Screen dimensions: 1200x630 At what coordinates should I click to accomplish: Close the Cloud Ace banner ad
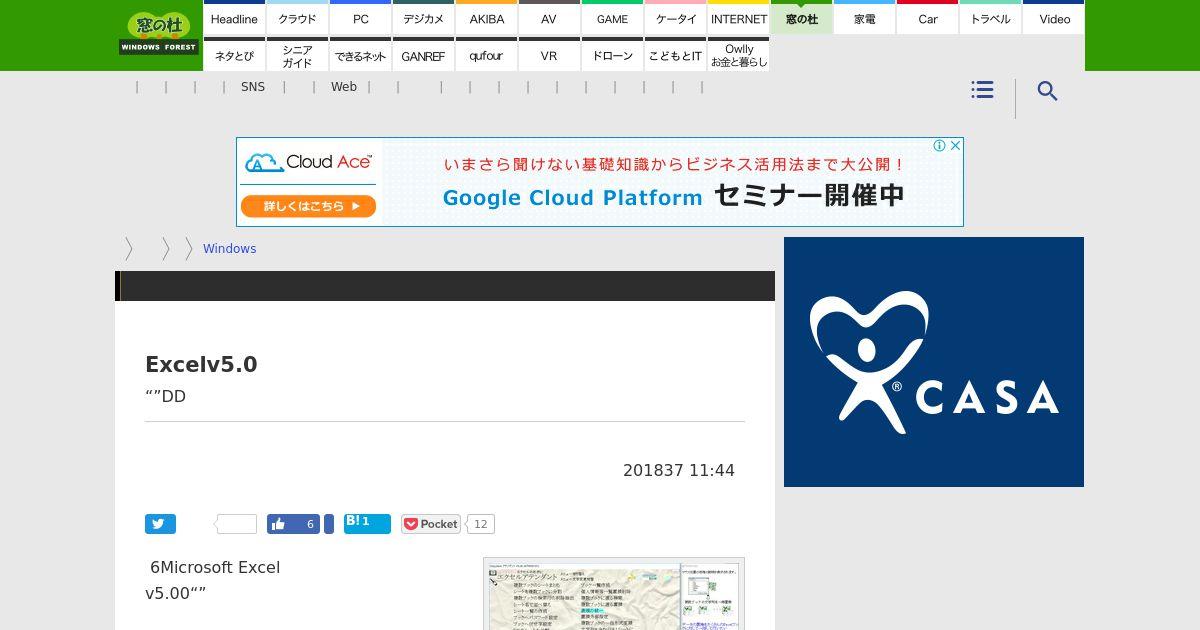click(955, 145)
